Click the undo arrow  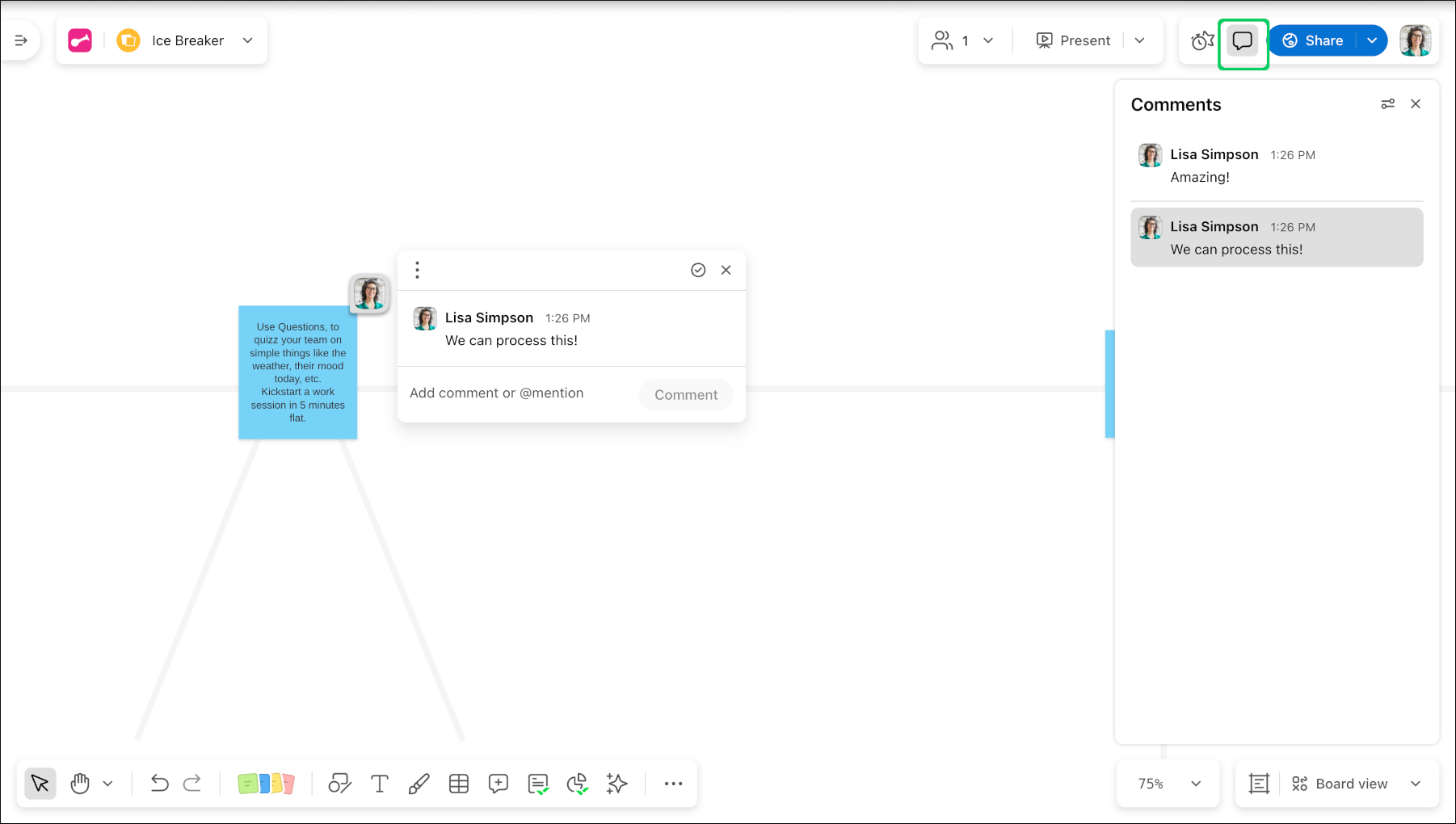[x=159, y=784]
